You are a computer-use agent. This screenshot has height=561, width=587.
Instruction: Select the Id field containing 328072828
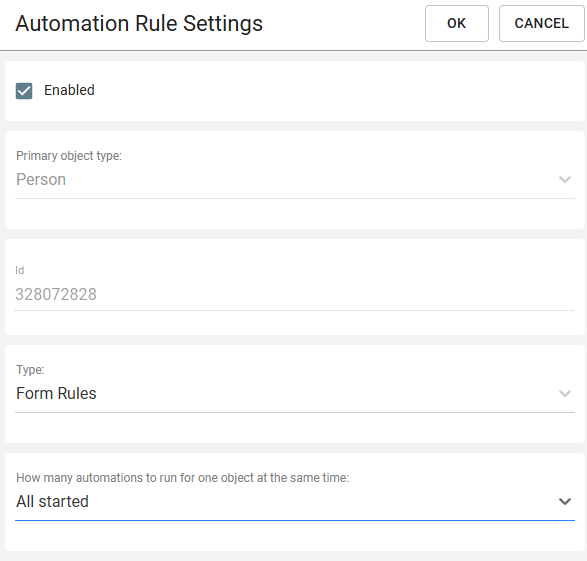295,294
